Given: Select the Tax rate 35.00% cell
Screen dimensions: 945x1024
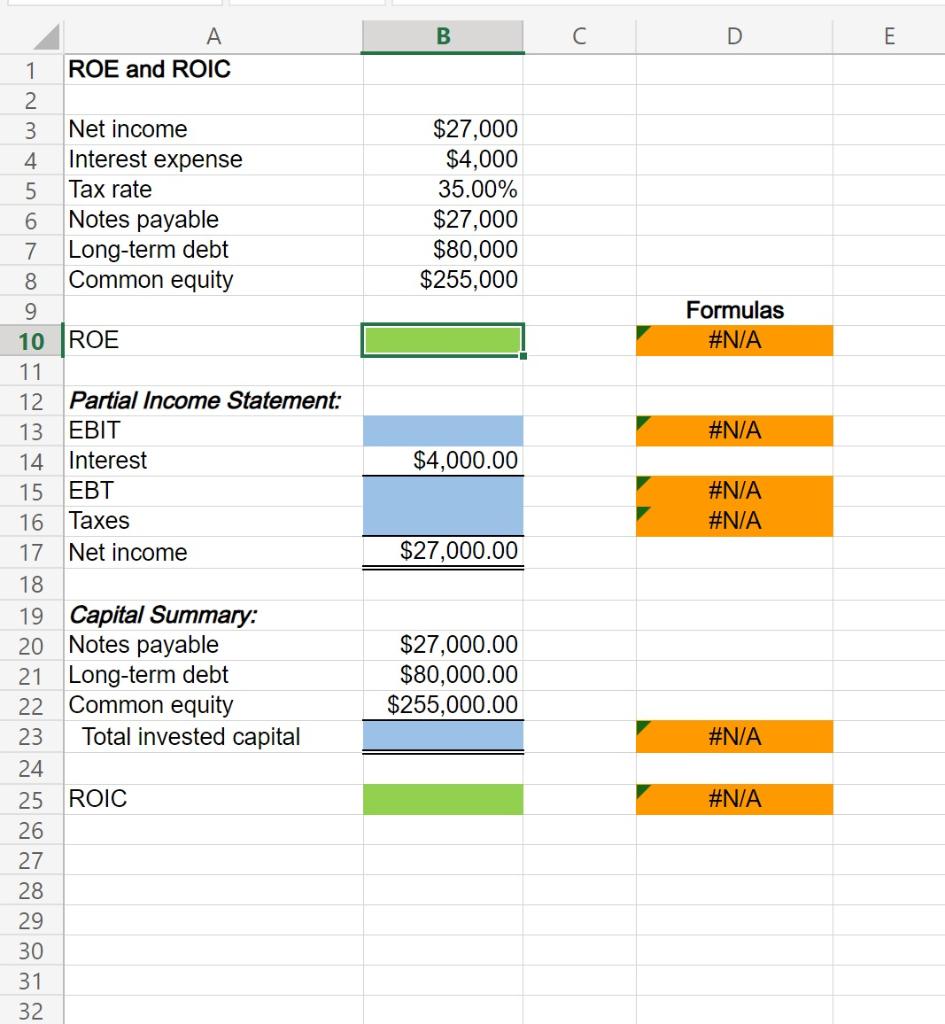Looking at the screenshot, I should click(442, 189).
